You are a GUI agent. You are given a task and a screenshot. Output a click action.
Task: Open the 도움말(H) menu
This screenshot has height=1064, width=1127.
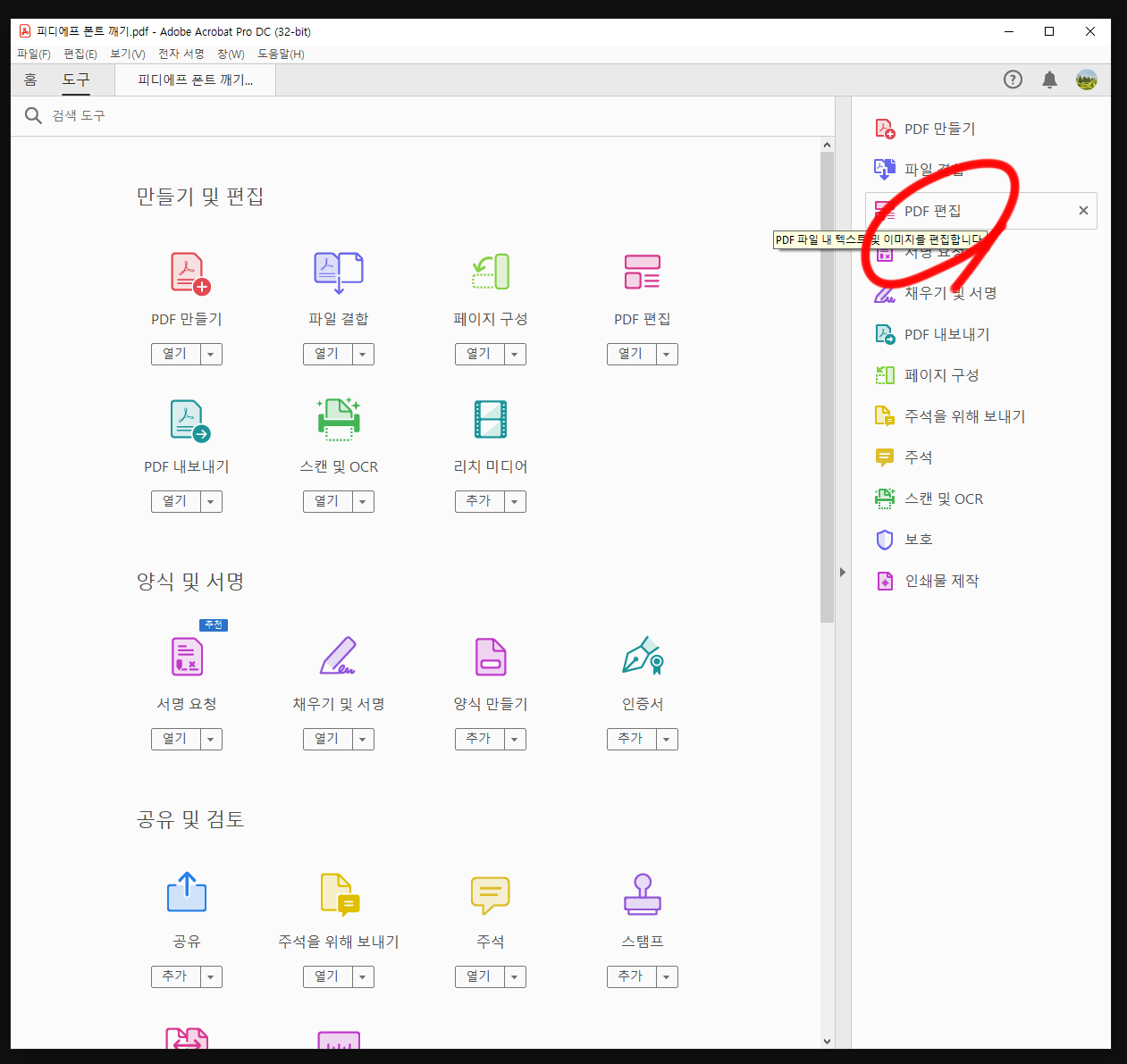[281, 54]
